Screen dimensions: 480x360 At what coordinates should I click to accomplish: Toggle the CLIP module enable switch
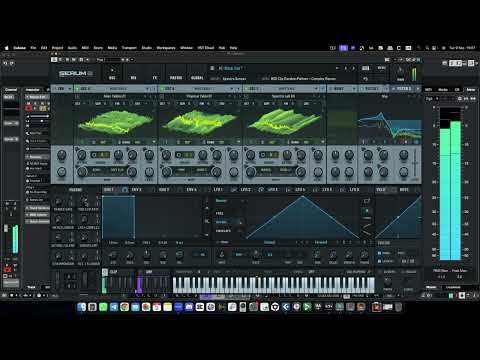pyautogui.click(x=105, y=272)
